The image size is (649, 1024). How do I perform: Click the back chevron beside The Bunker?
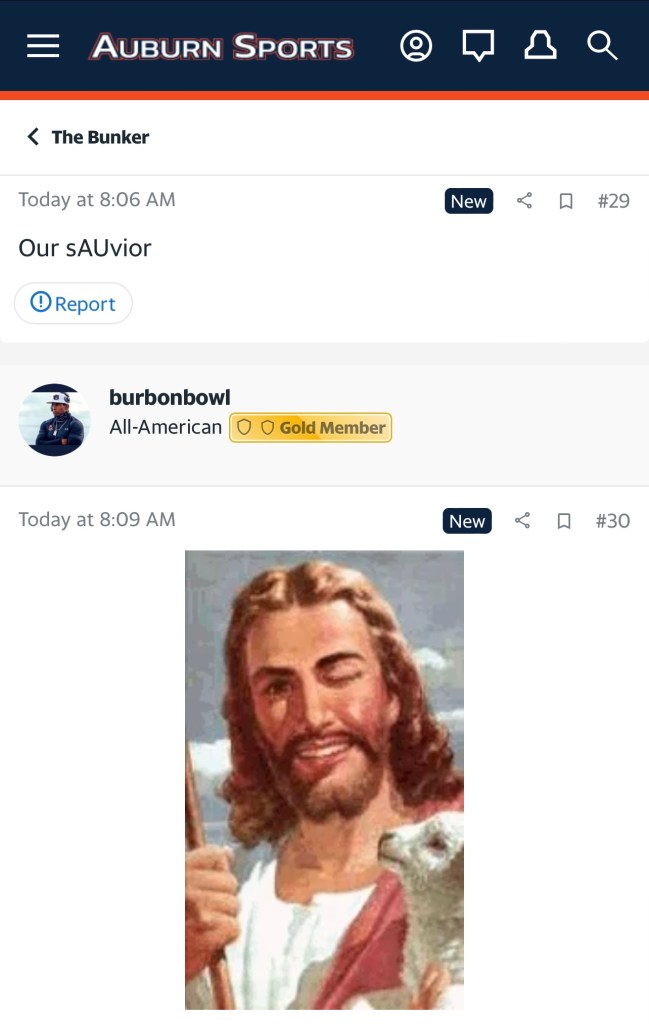click(x=33, y=136)
